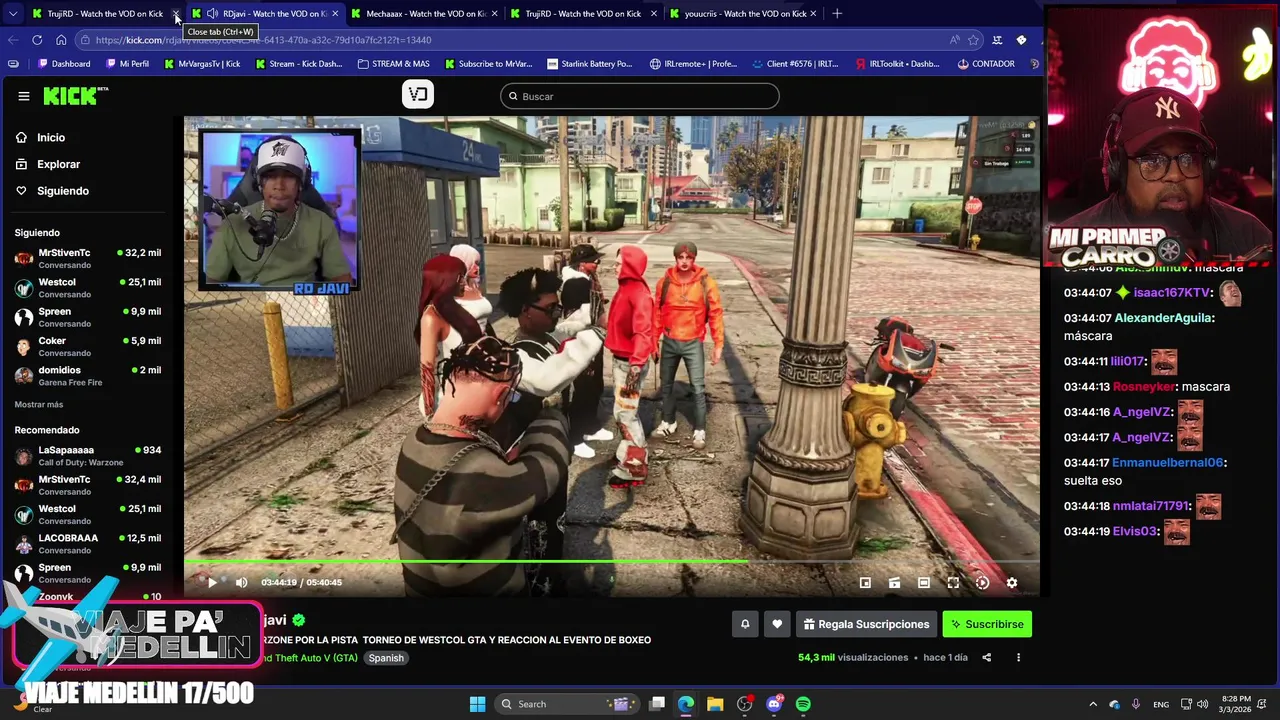This screenshot has width=1280, height=720.
Task: Click the Buscar search field
Action: pyautogui.click(x=640, y=96)
